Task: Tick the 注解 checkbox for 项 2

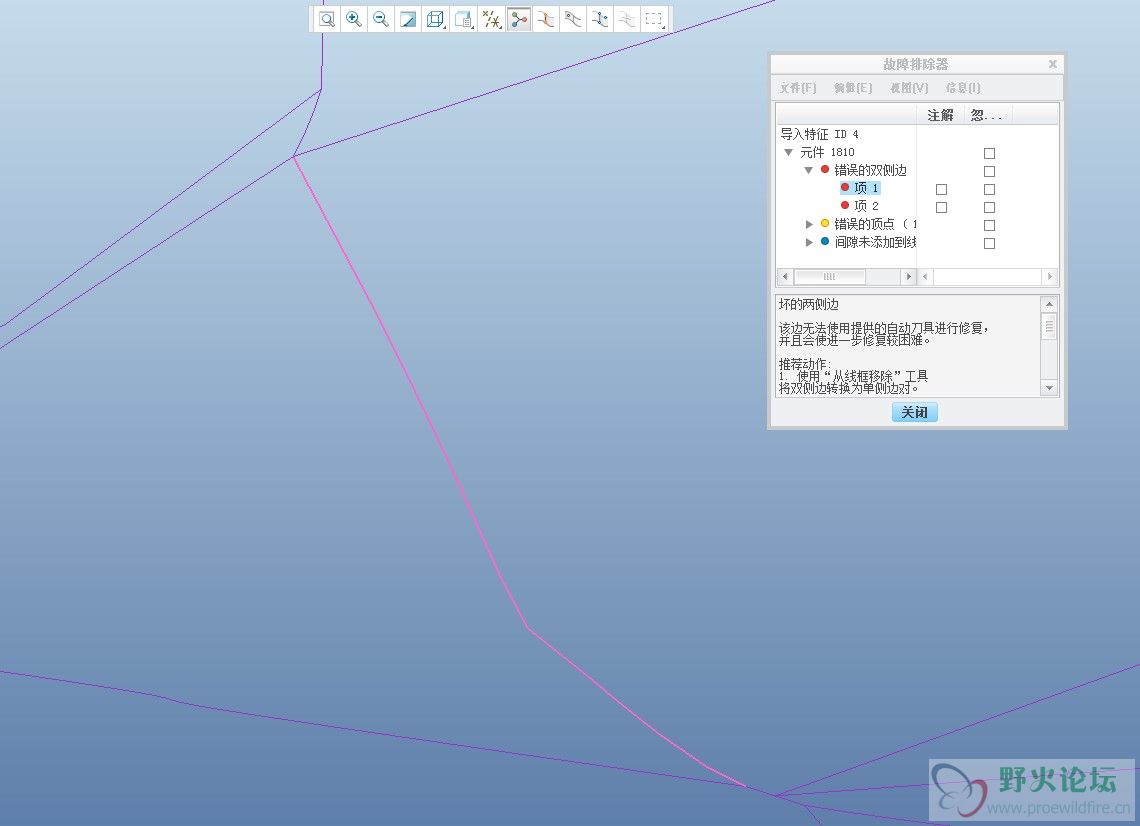Action: 942,207
